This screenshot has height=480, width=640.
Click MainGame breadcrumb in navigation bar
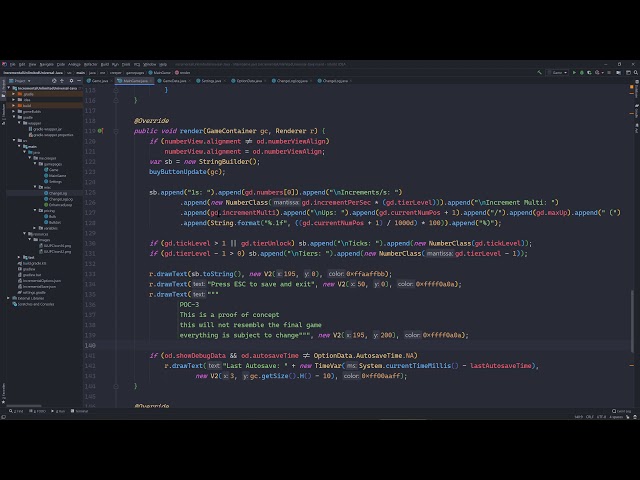point(162,73)
